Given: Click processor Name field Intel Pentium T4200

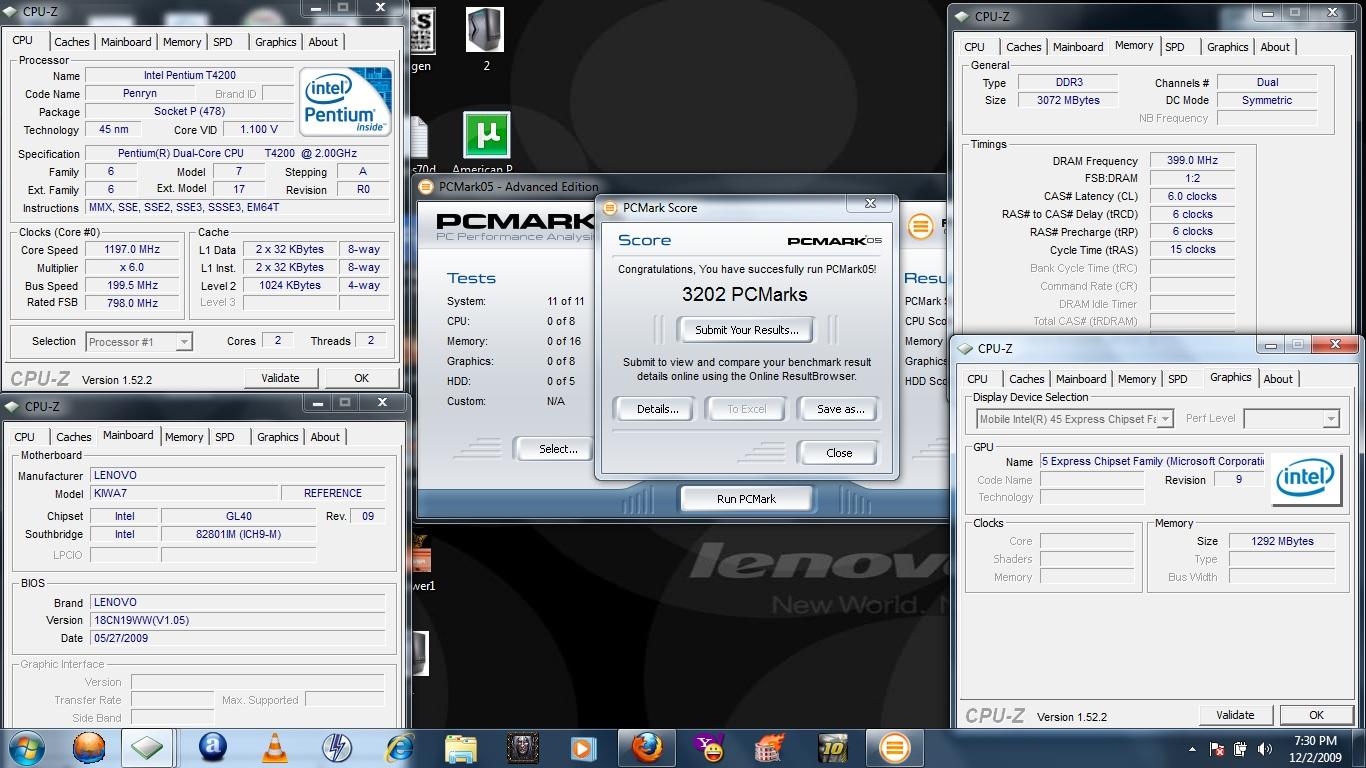Looking at the screenshot, I should [190, 76].
